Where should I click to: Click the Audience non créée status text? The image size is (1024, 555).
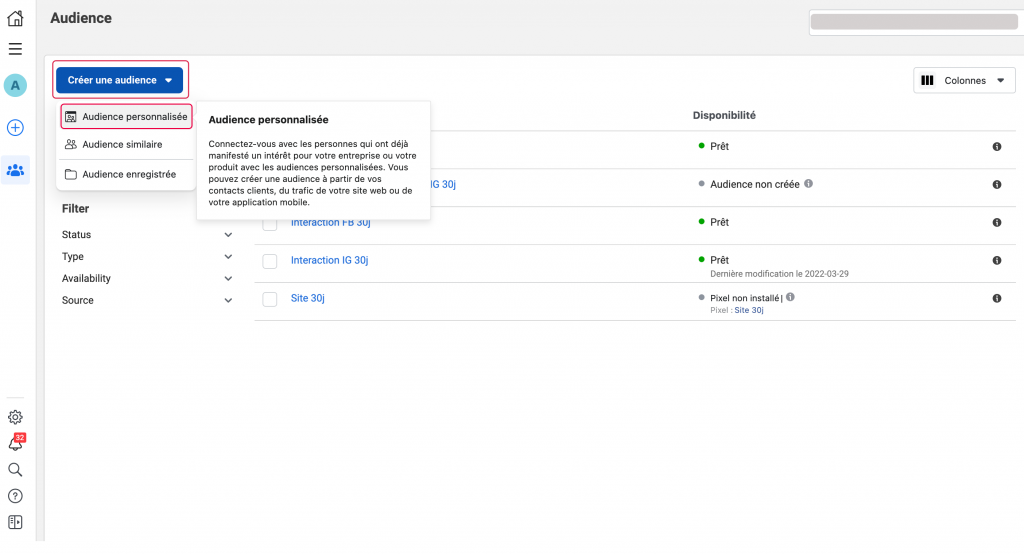(x=754, y=184)
